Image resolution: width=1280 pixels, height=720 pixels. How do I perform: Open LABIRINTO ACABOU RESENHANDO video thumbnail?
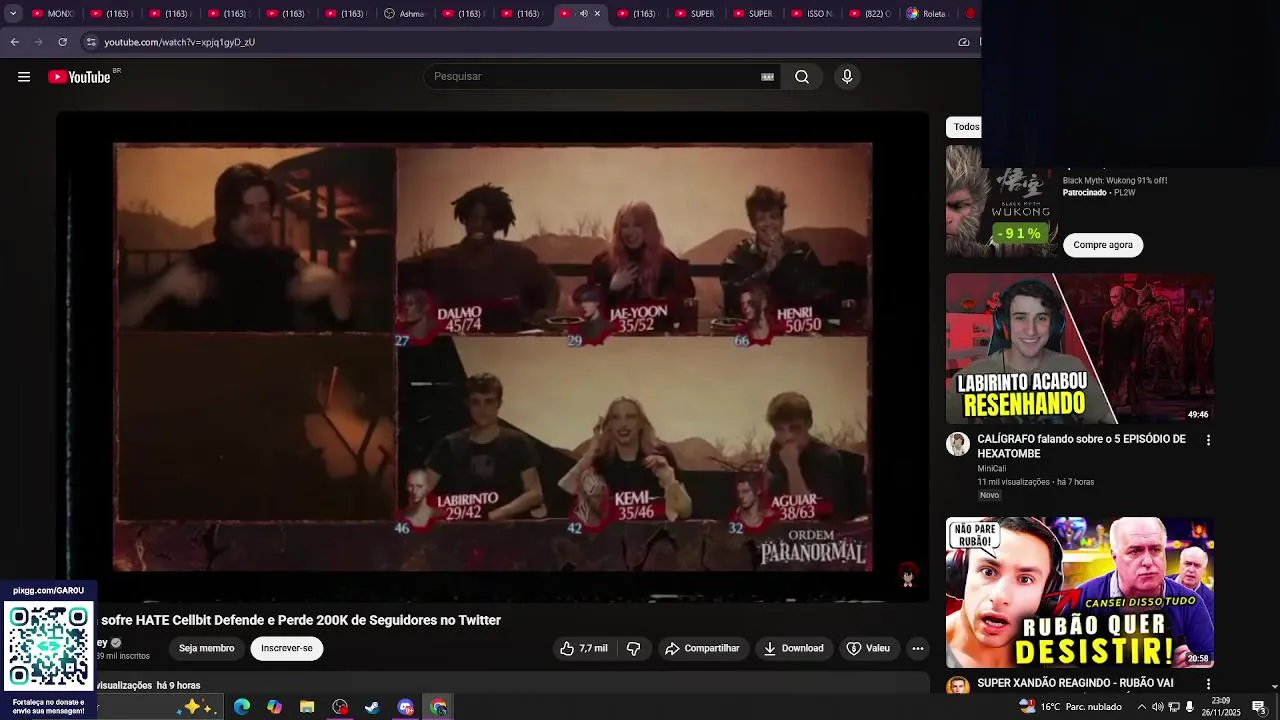1080,348
